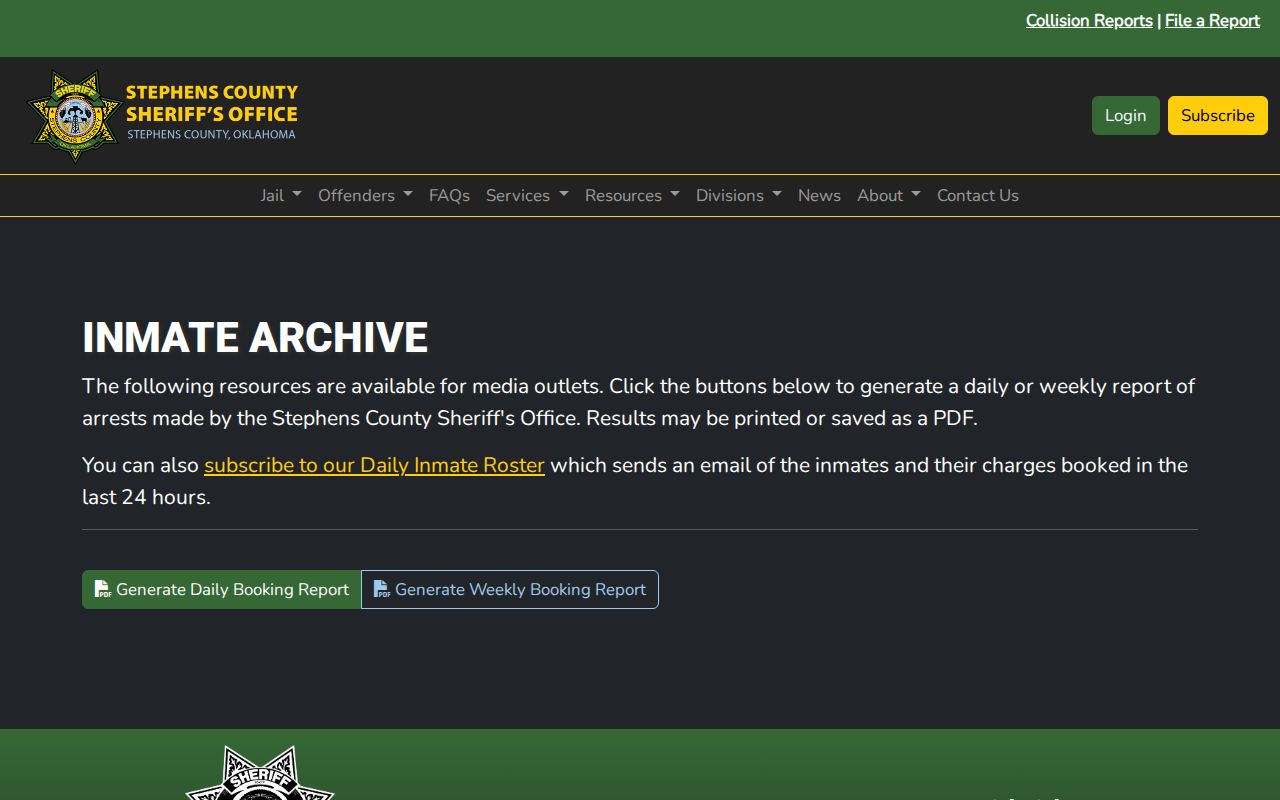Click the Stephens County Sheriff's Office star badge logo
Viewport: 1280px width, 800px height.
tap(74, 115)
